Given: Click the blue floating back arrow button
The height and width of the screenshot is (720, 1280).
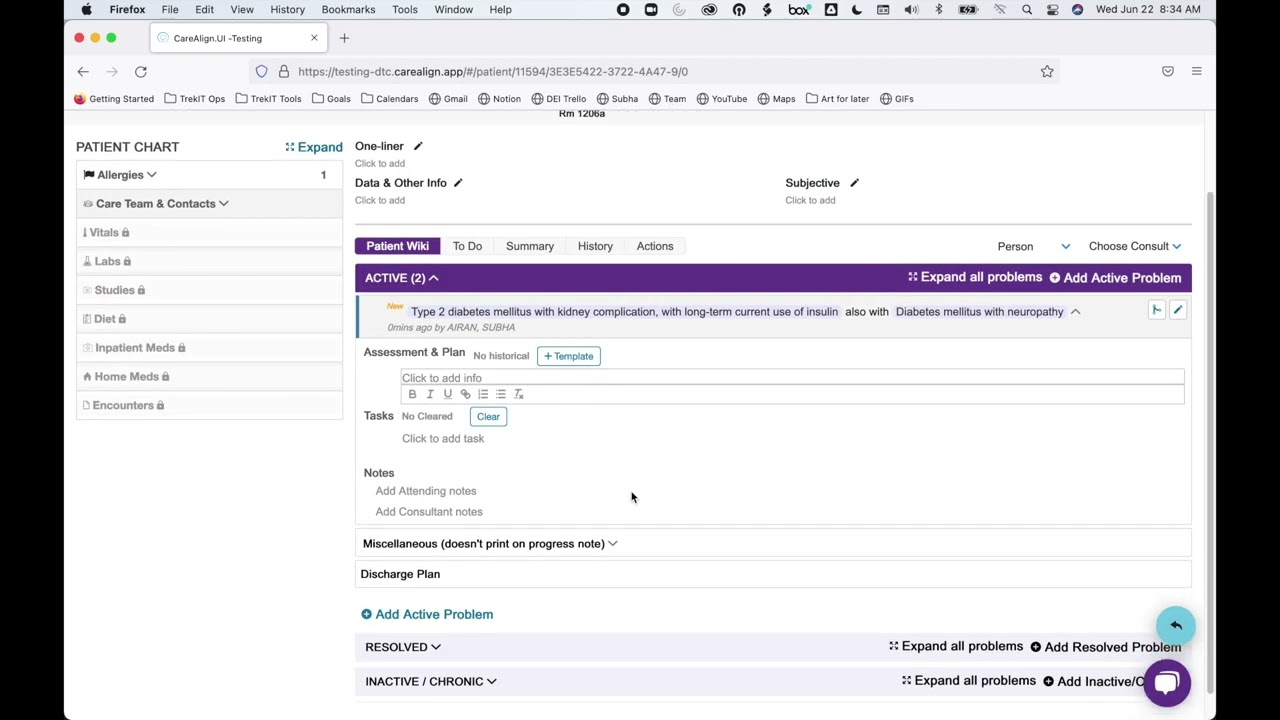Looking at the screenshot, I should point(1176,625).
